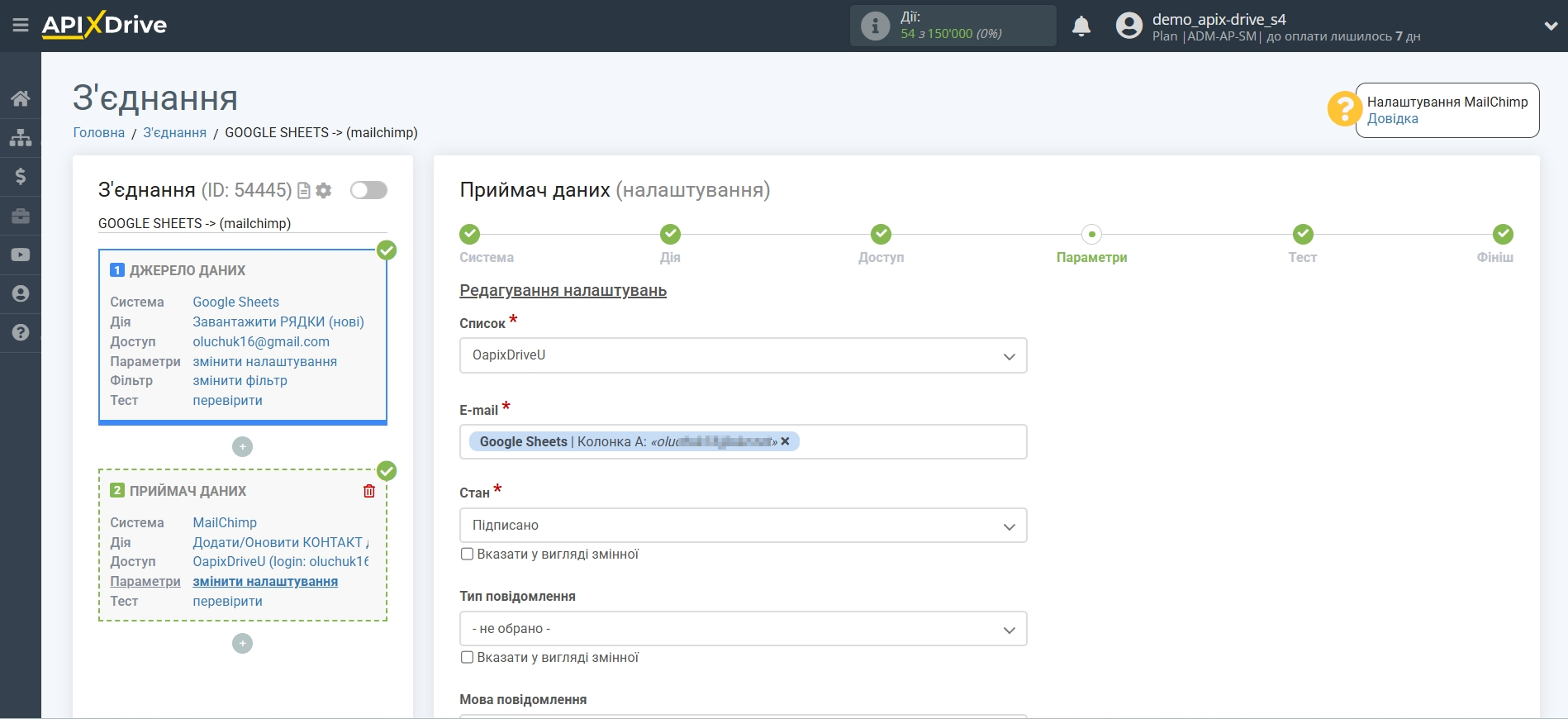1568x719 pixels.
Task: Go to the Система step
Action: (487, 244)
